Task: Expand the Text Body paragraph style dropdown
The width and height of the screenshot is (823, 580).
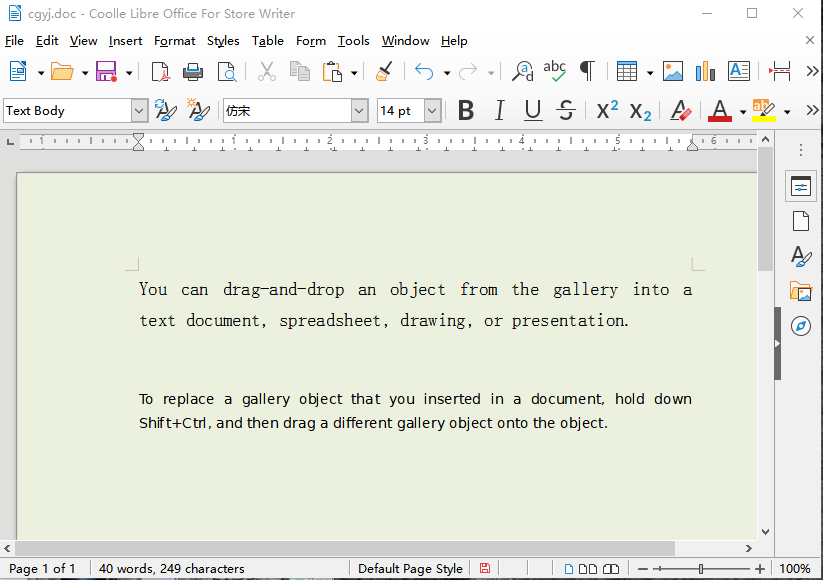Action: (139, 111)
